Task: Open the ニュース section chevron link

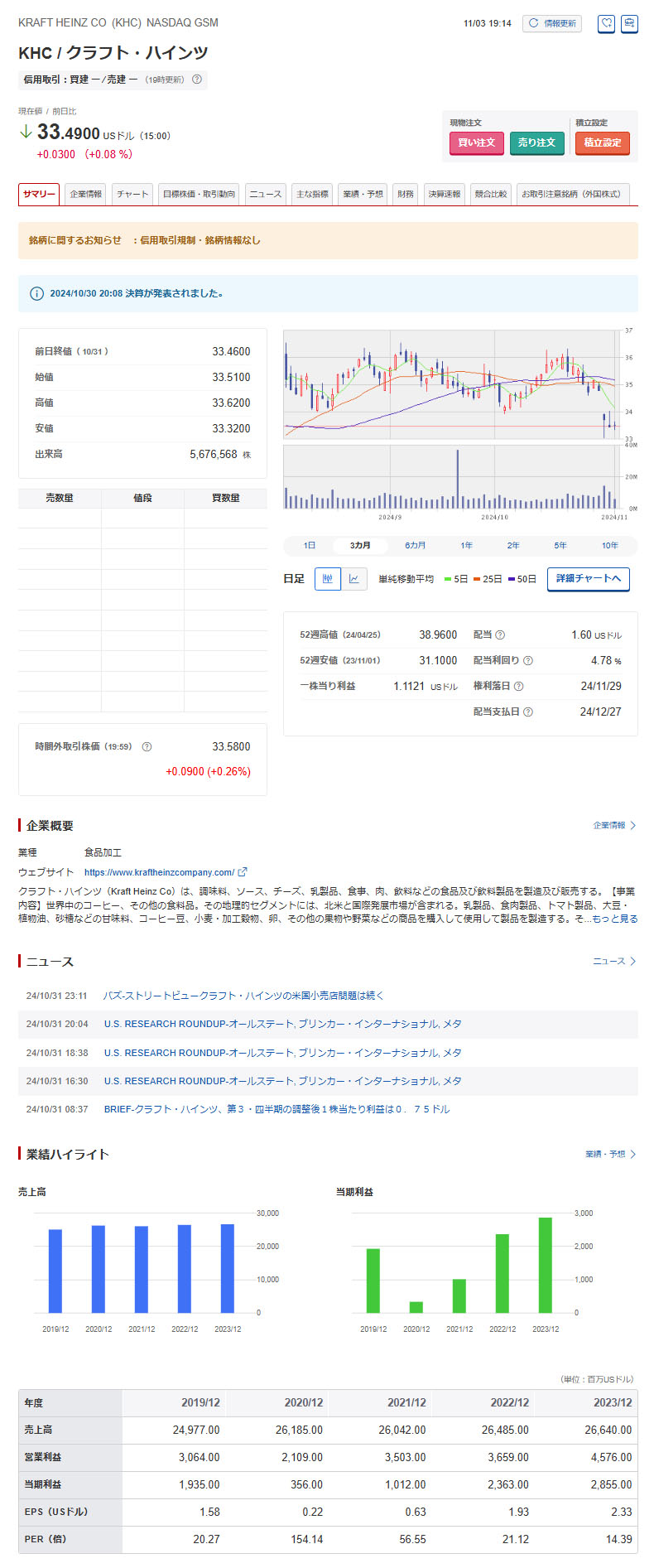Action: pos(614,962)
